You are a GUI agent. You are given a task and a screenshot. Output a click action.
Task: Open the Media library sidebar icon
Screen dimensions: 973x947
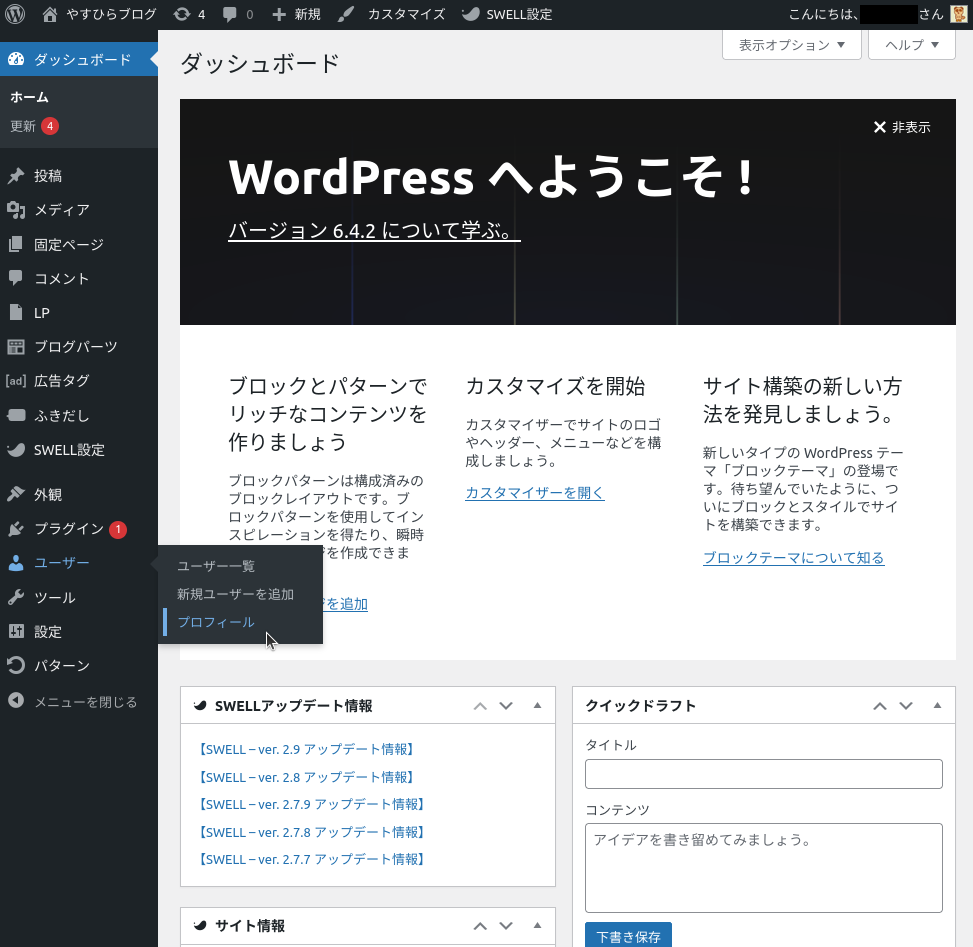tap(16, 210)
